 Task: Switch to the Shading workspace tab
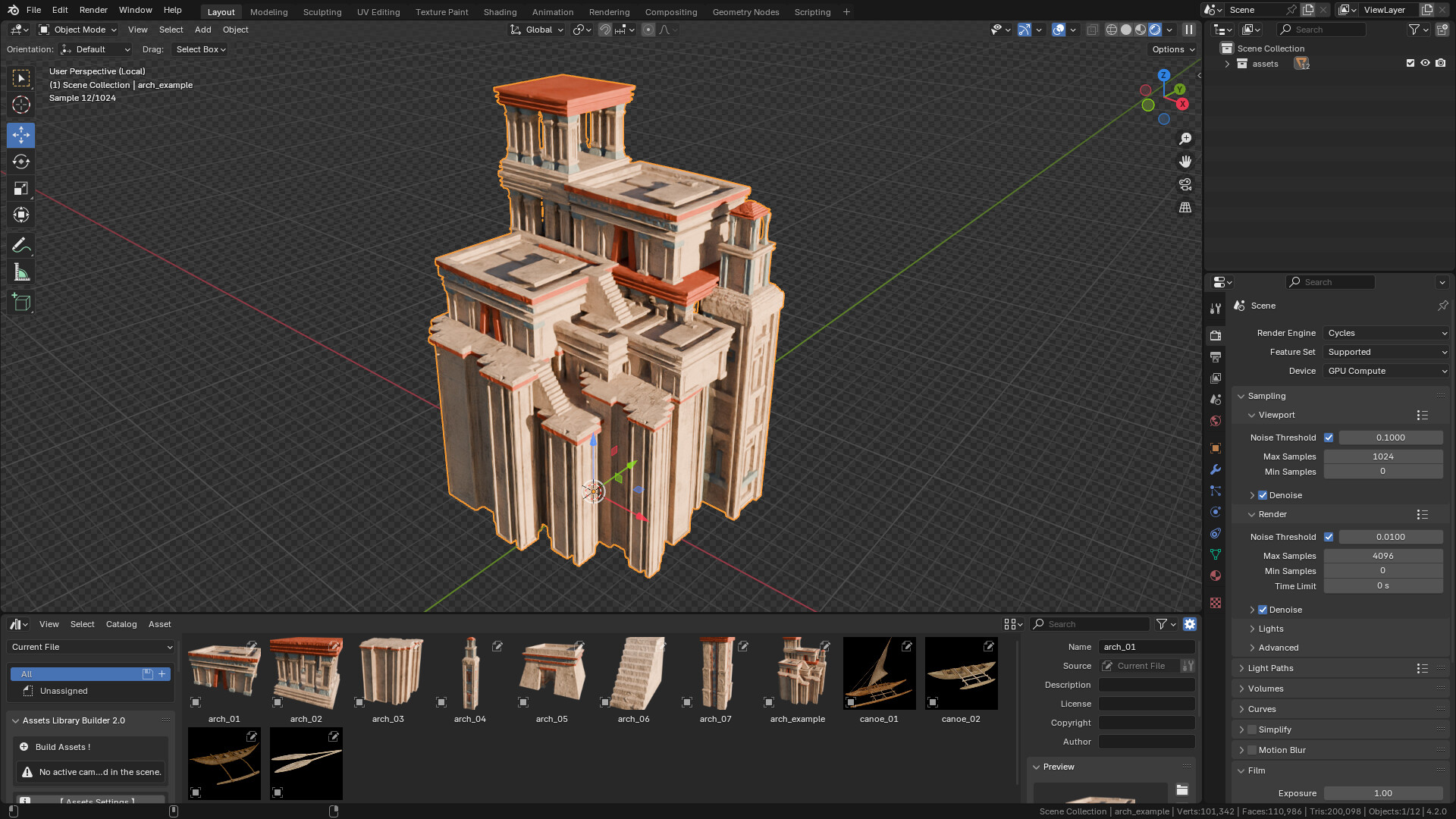[x=500, y=11]
